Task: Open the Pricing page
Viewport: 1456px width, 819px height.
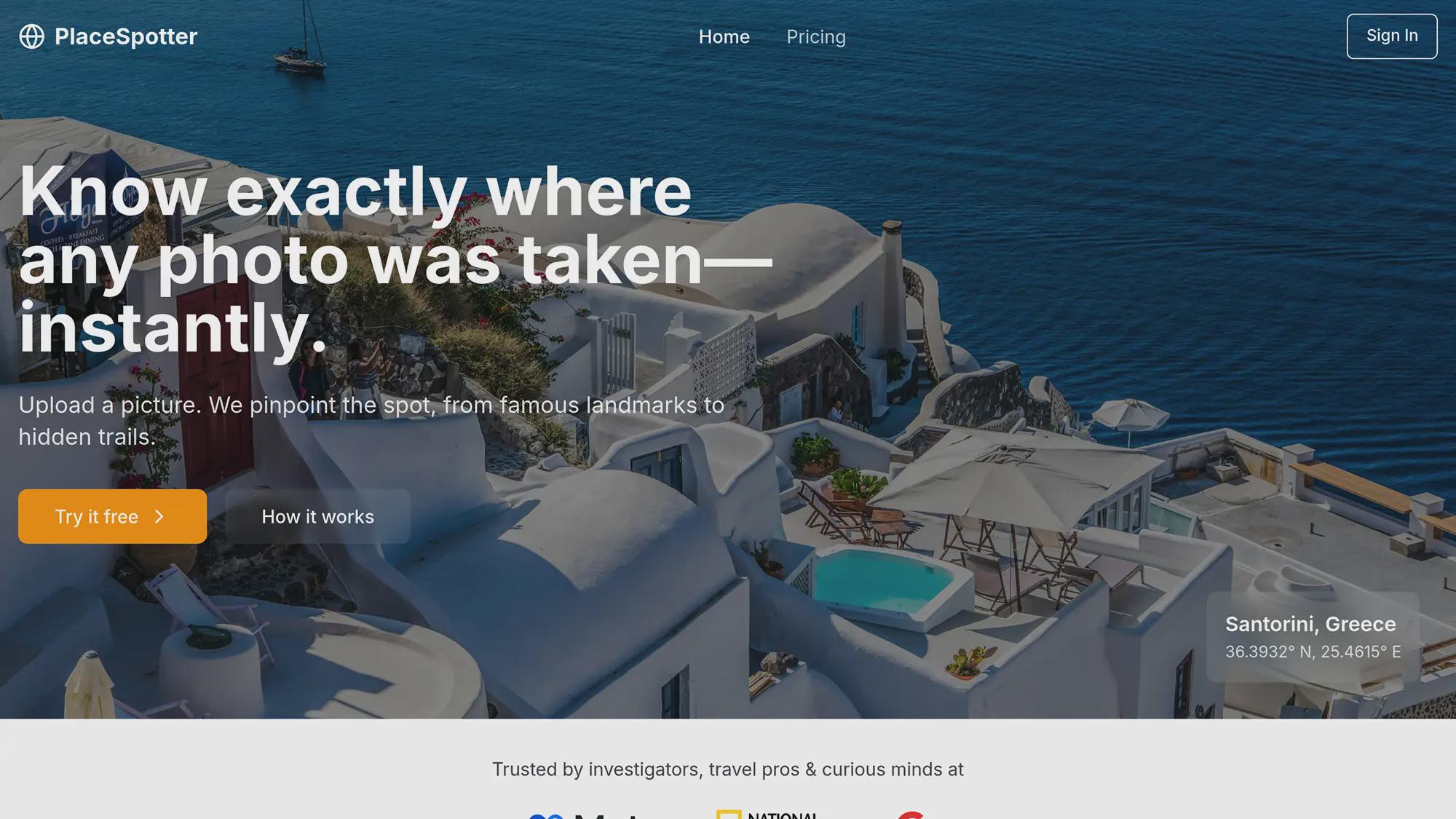Action: 816,36
